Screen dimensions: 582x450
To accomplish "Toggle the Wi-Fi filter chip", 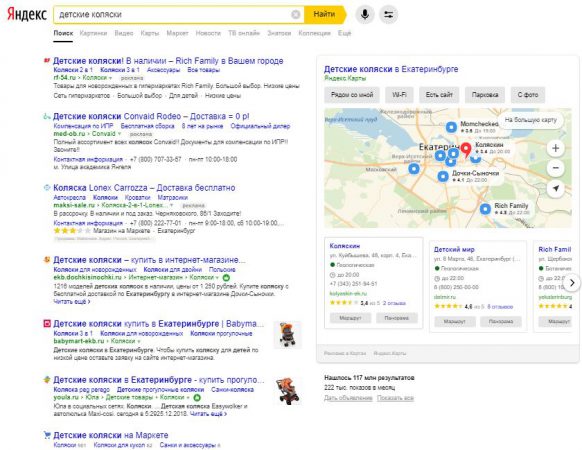I will [x=399, y=95].
